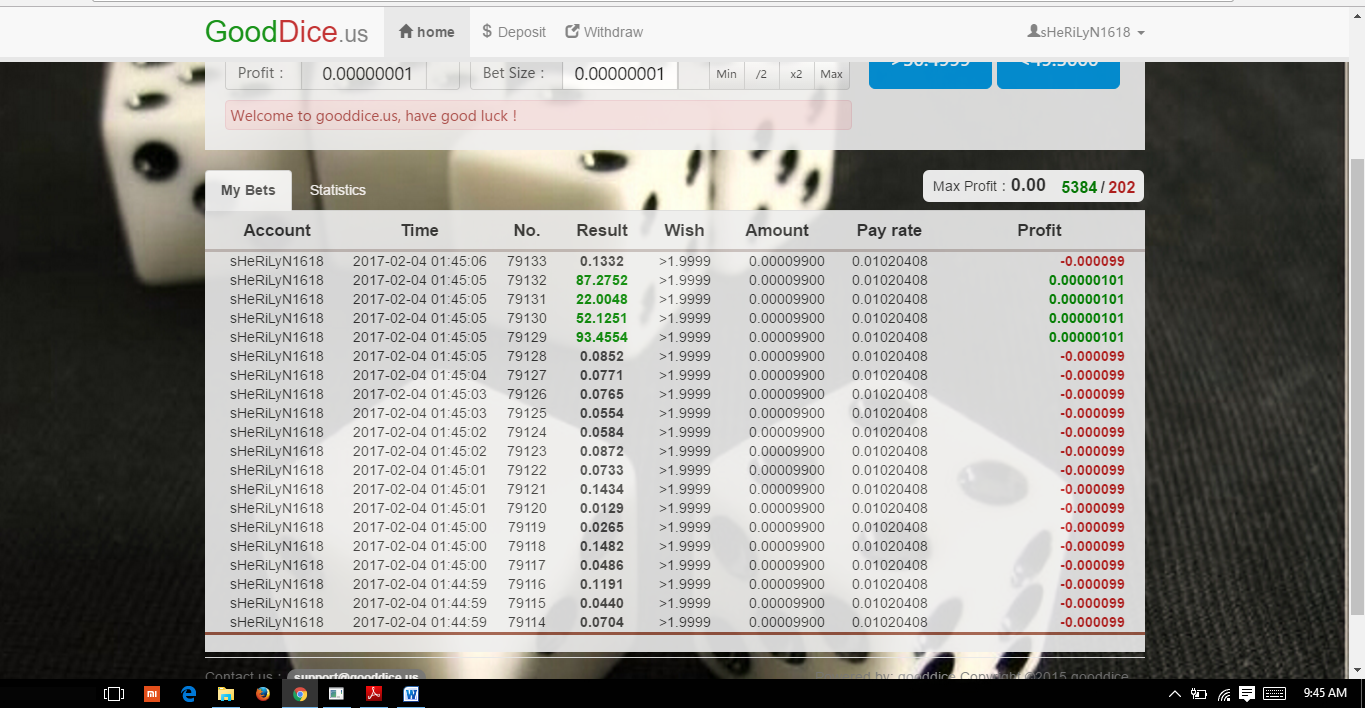The width and height of the screenshot is (1365, 708).
Task: Click the Profit value field
Action: (364, 74)
